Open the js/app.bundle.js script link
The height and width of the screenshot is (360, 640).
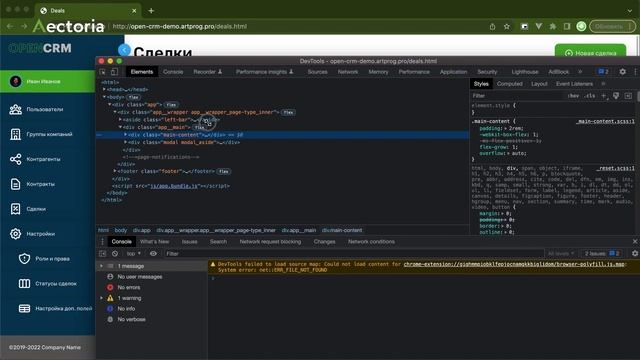tap(173, 186)
